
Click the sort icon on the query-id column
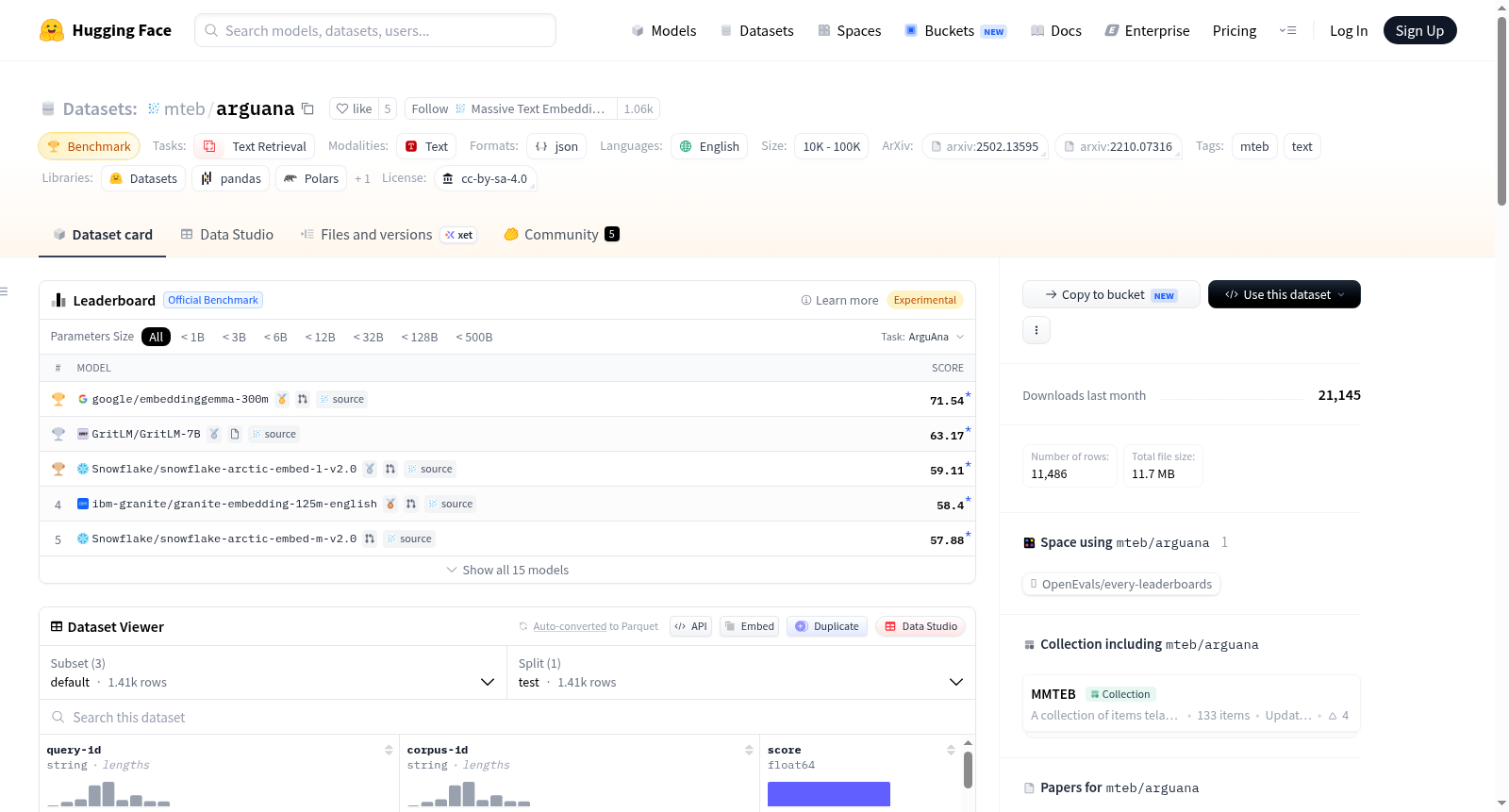(x=389, y=750)
